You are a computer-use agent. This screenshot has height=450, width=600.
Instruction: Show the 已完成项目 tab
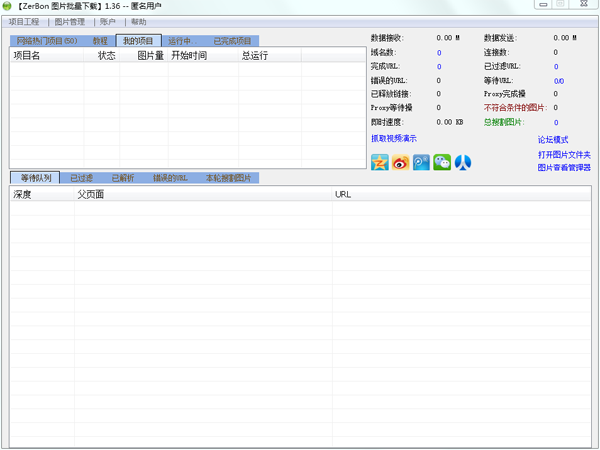(233, 41)
